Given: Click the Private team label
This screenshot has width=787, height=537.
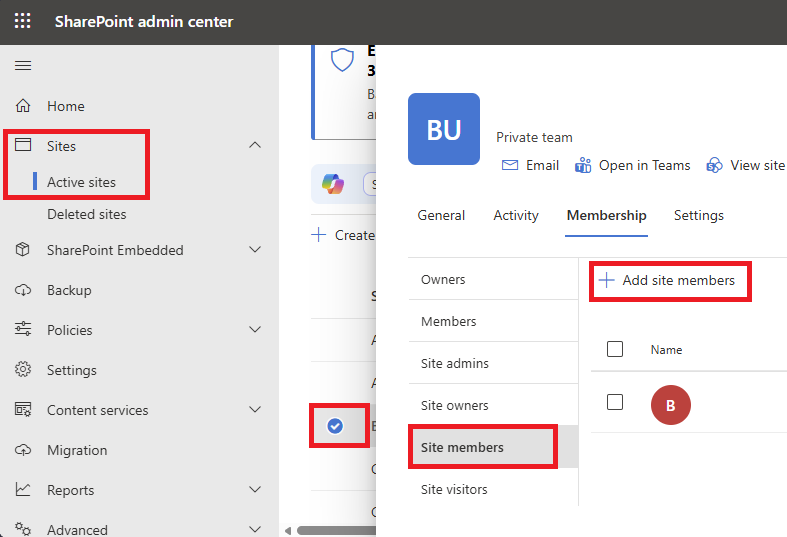Looking at the screenshot, I should click(x=534, y=137).
